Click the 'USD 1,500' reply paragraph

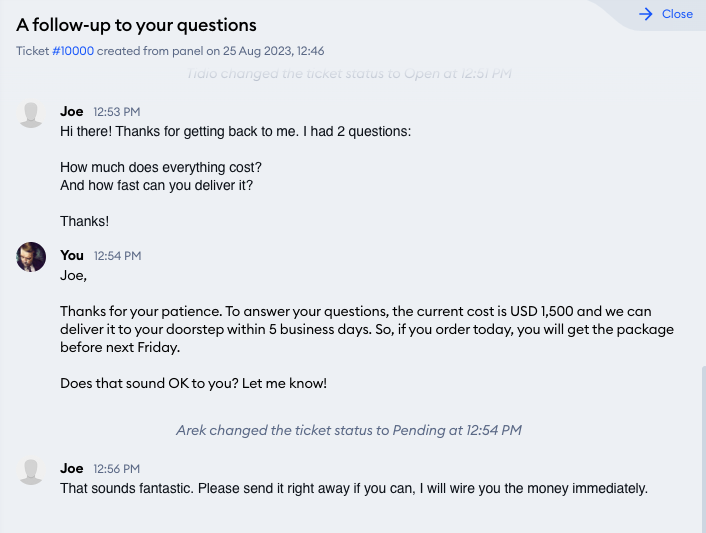point(367,329)
